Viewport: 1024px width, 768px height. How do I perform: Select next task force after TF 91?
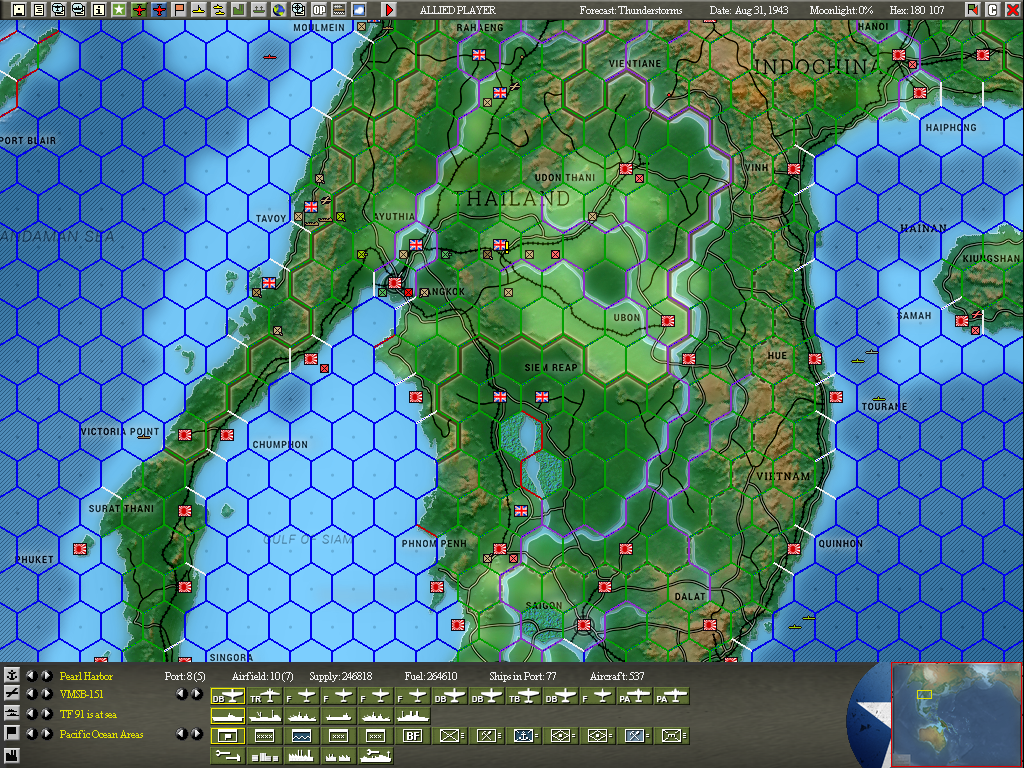tap(46, 714)
